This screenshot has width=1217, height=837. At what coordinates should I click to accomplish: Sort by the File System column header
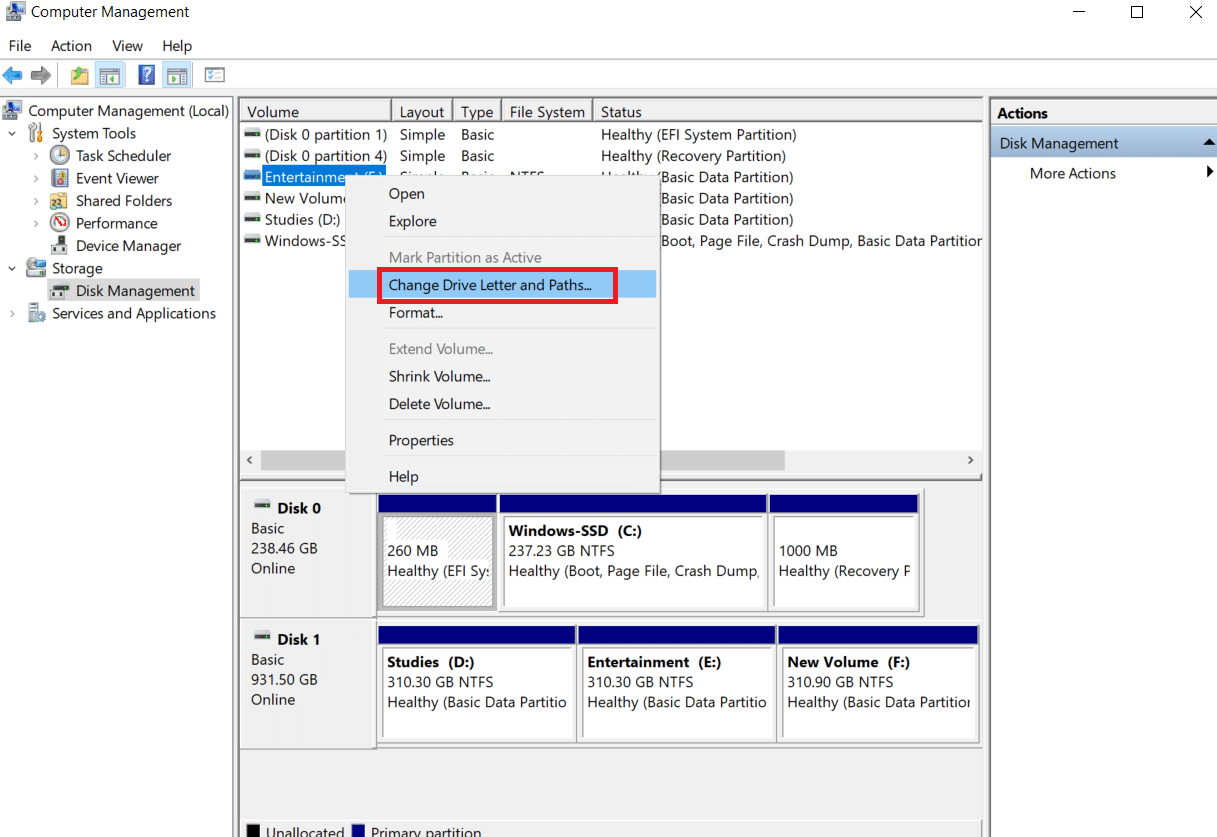547,112
